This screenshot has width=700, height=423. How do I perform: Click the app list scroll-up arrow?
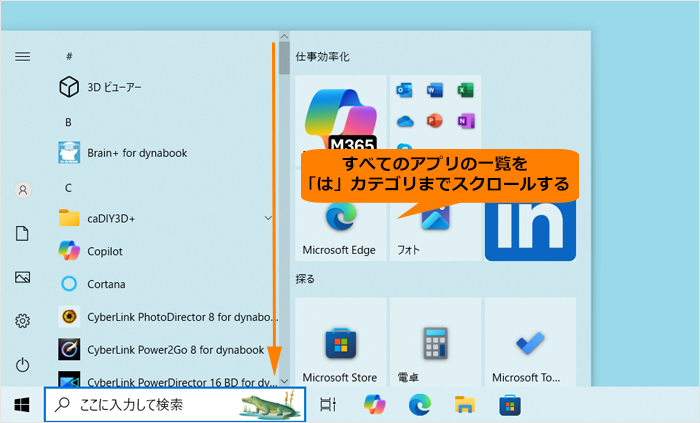click(x=284, y=36)
